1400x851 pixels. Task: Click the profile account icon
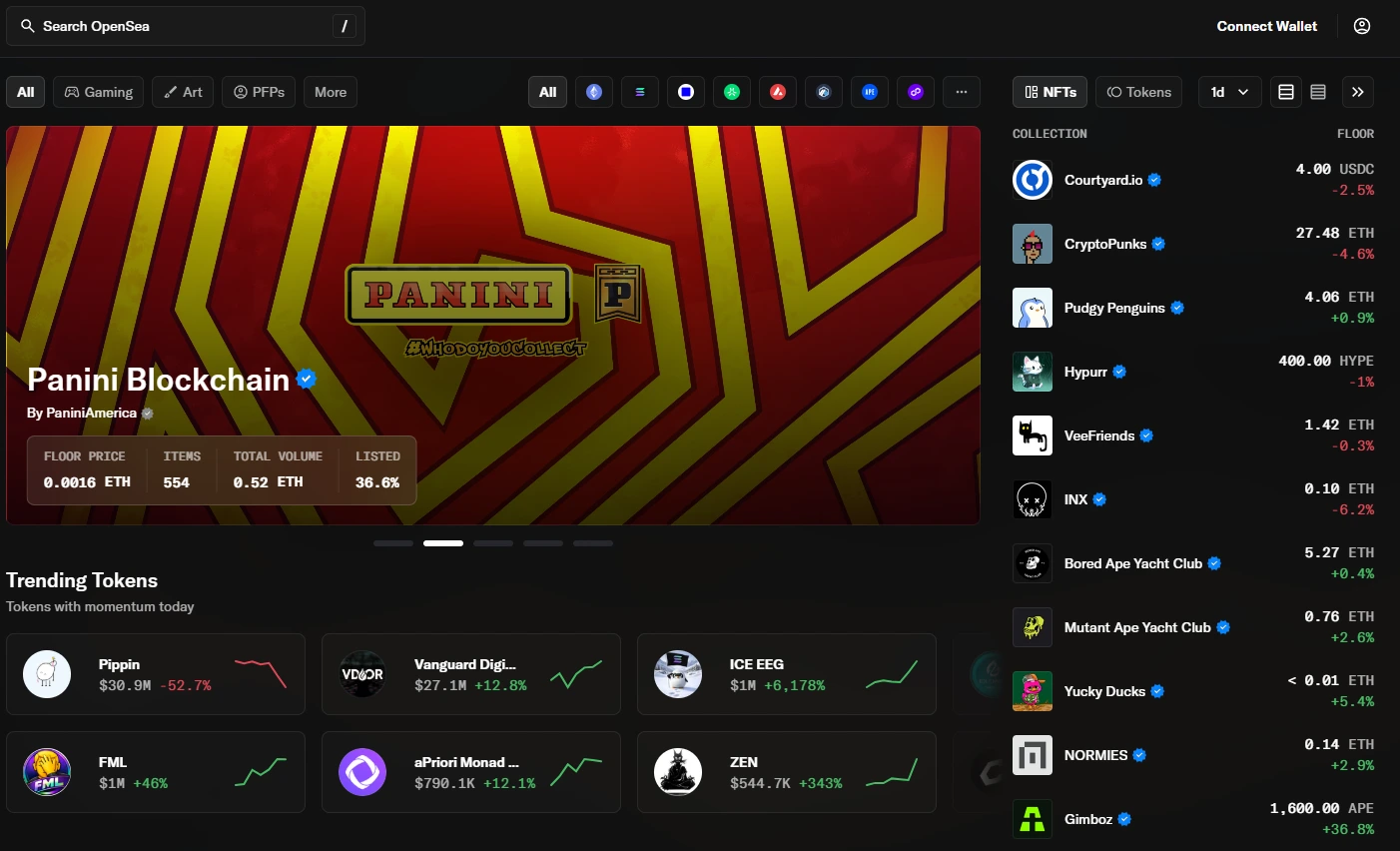[x=1362, y=26]
